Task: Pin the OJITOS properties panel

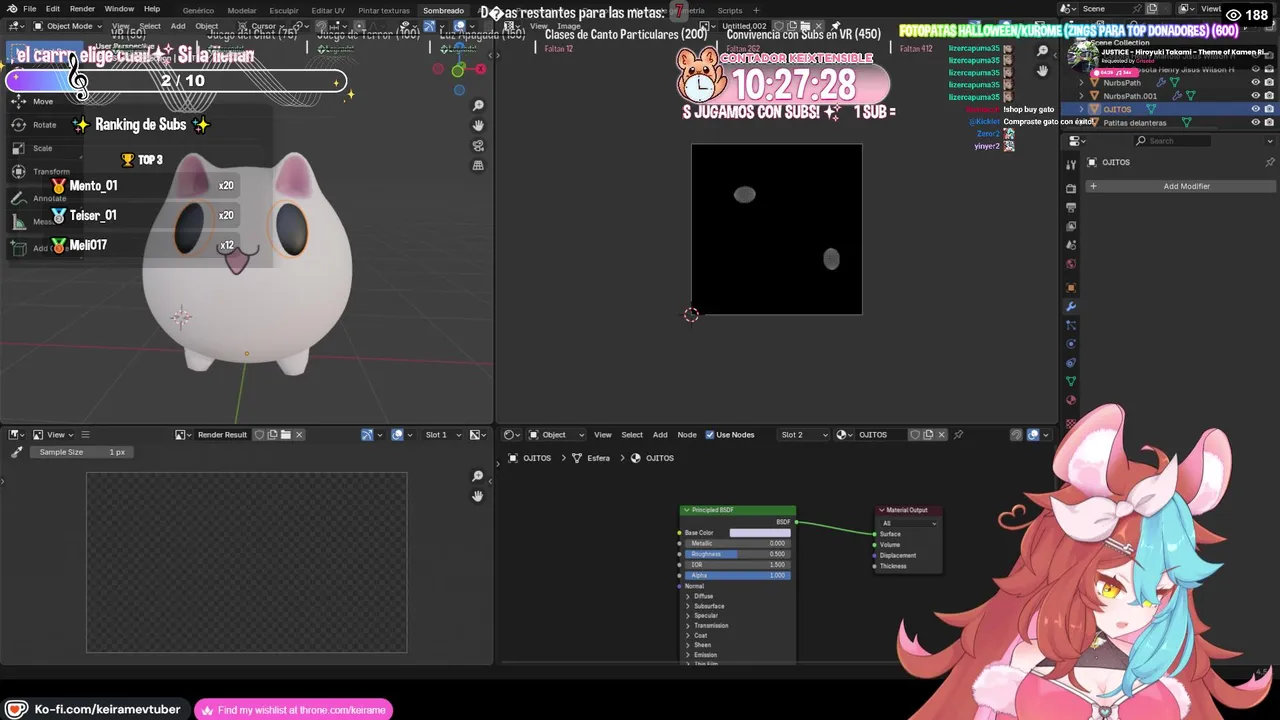Action: [1270, 162]
